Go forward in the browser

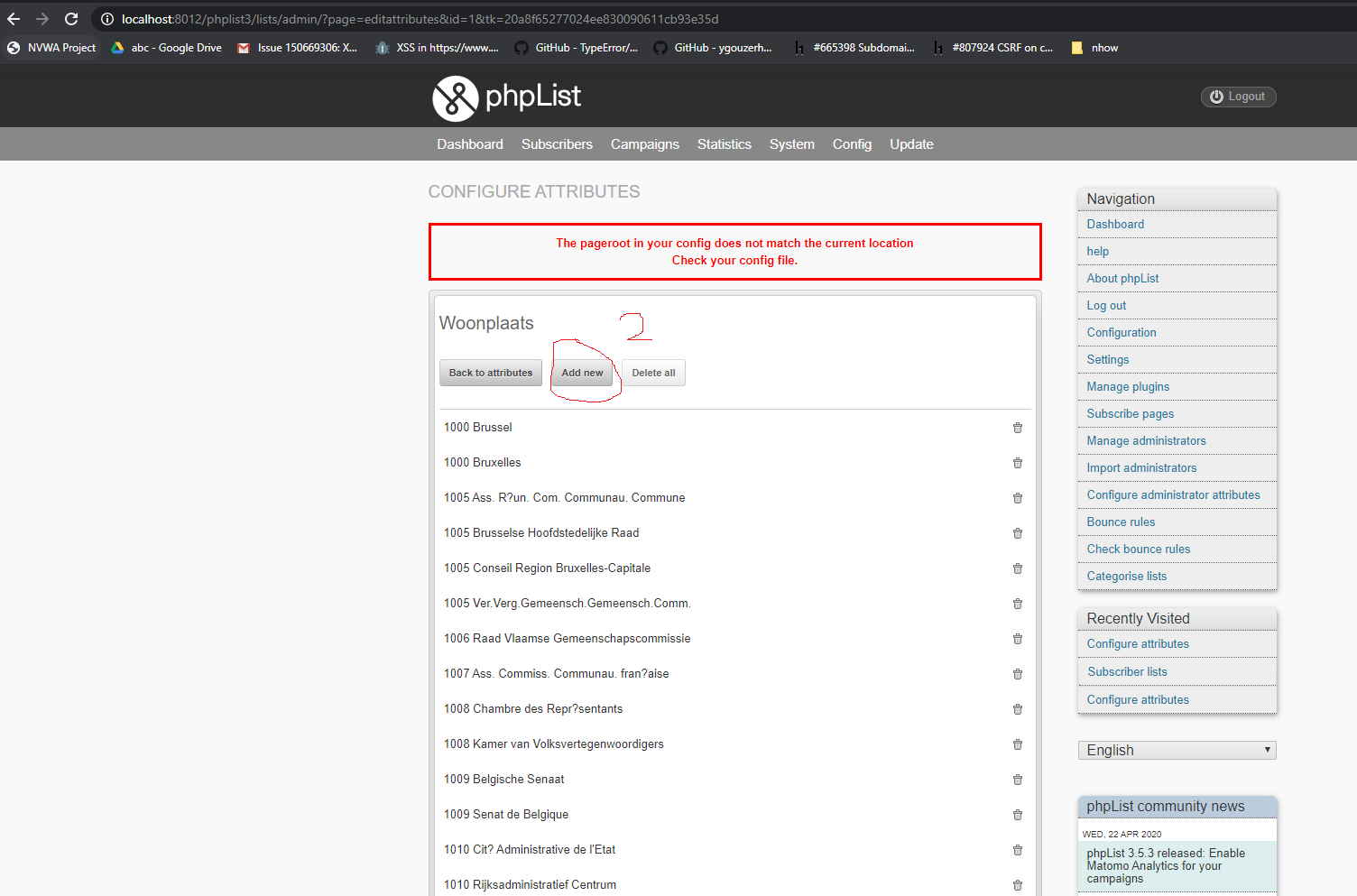coord(42,19)
